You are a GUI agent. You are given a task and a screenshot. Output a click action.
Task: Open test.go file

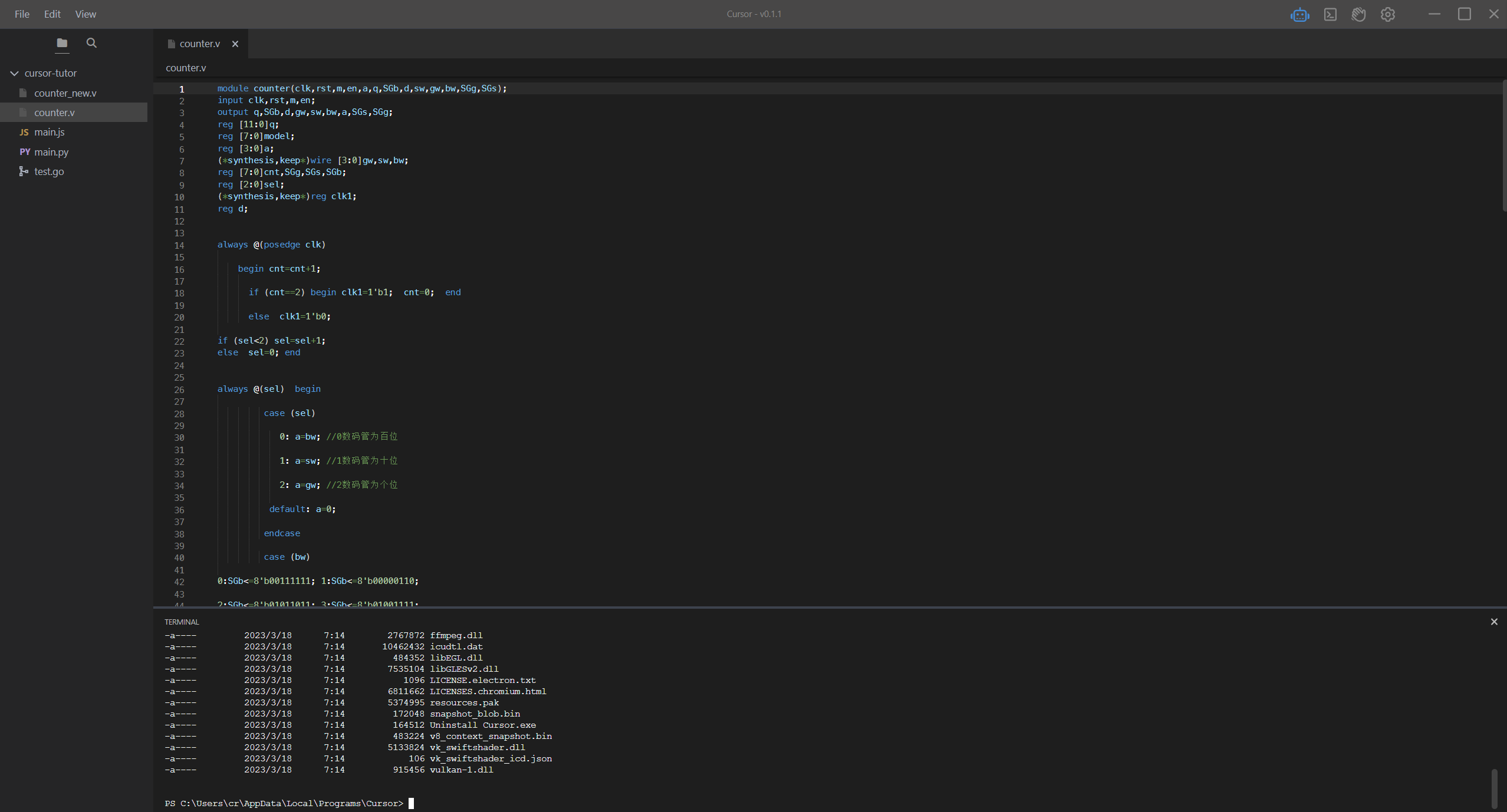49,171
